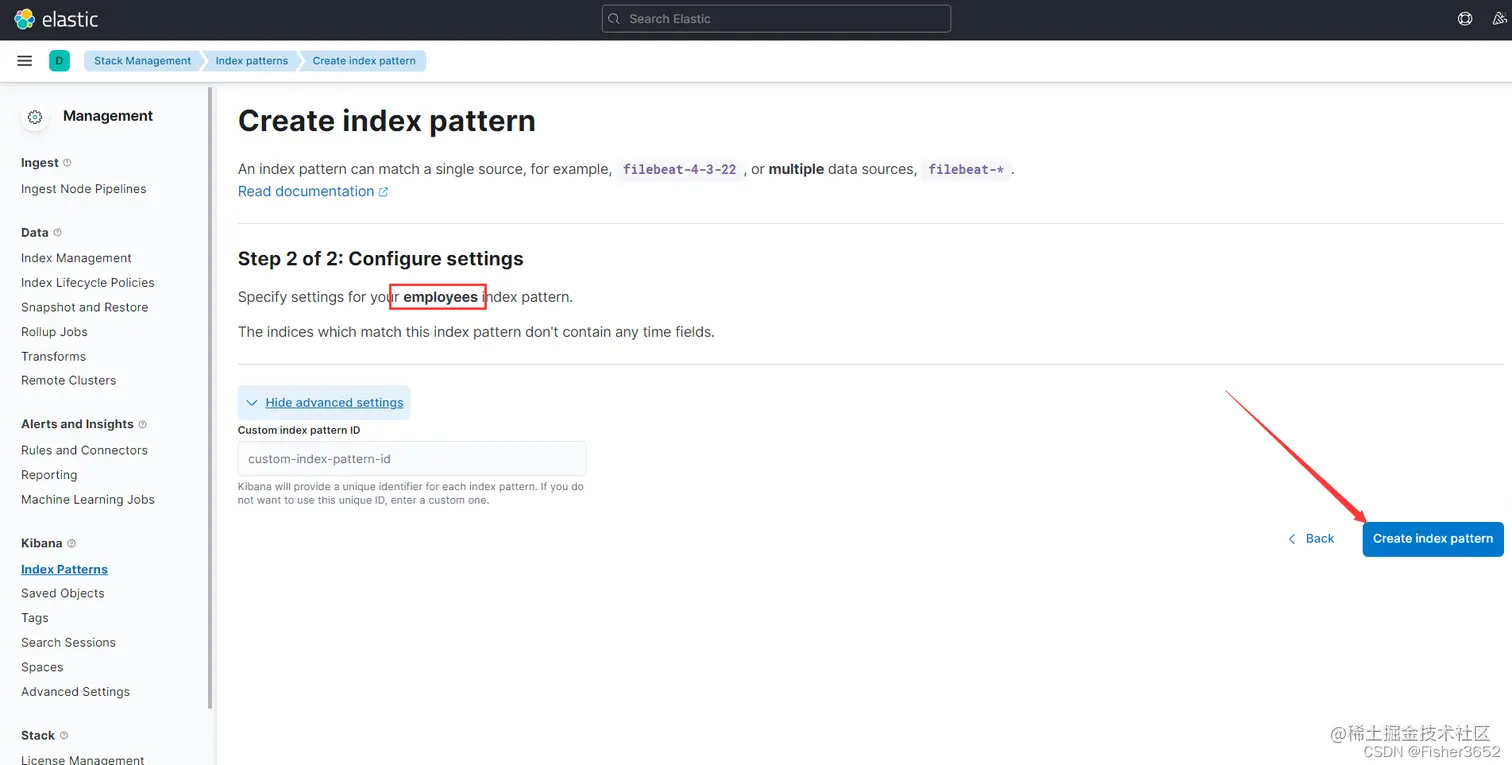
Task: Open Ingest Node Pipelines
Action: click(x=84, y=189)
